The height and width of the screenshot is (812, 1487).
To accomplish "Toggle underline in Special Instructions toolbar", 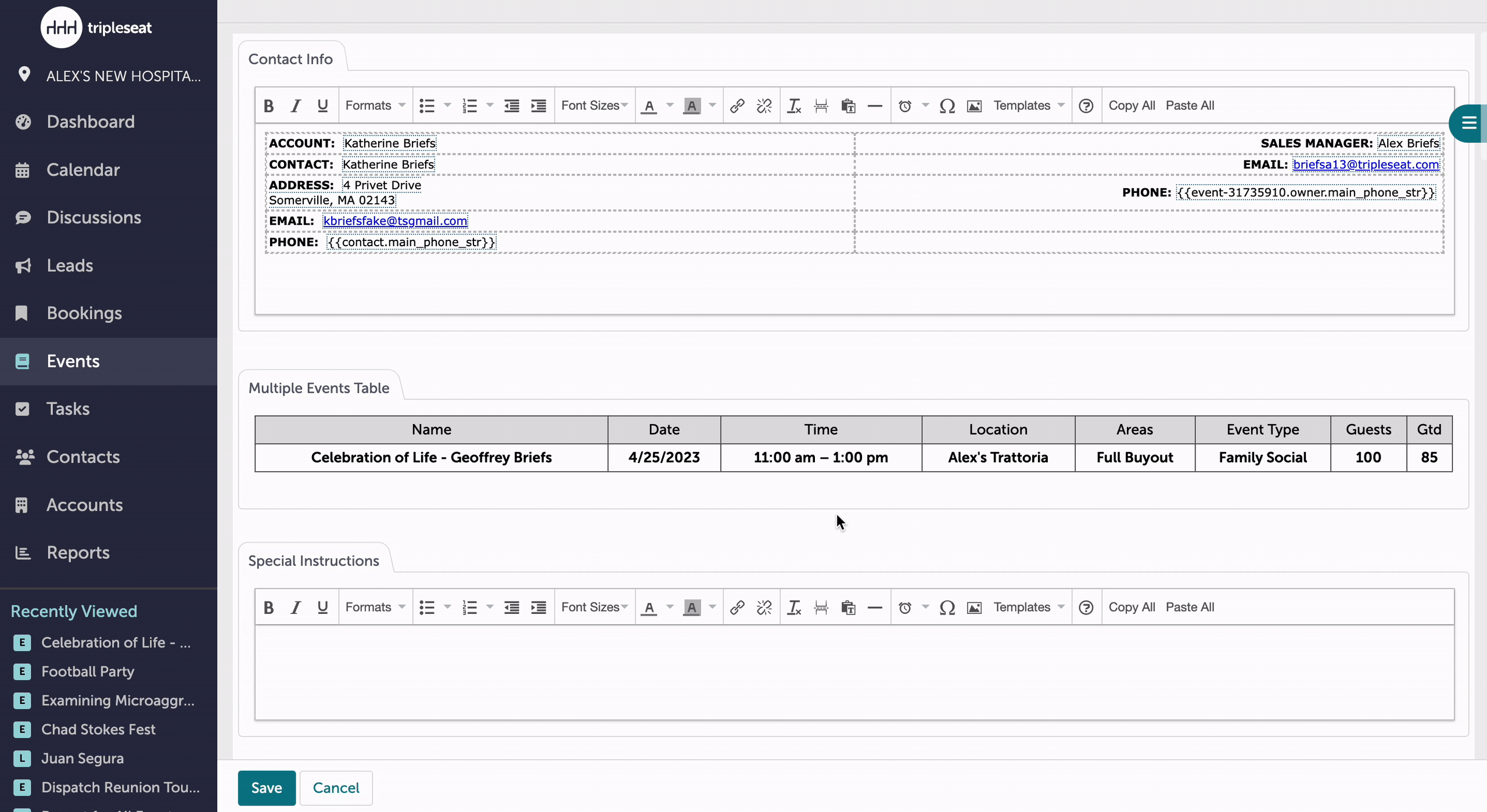I will pos(322,608).
